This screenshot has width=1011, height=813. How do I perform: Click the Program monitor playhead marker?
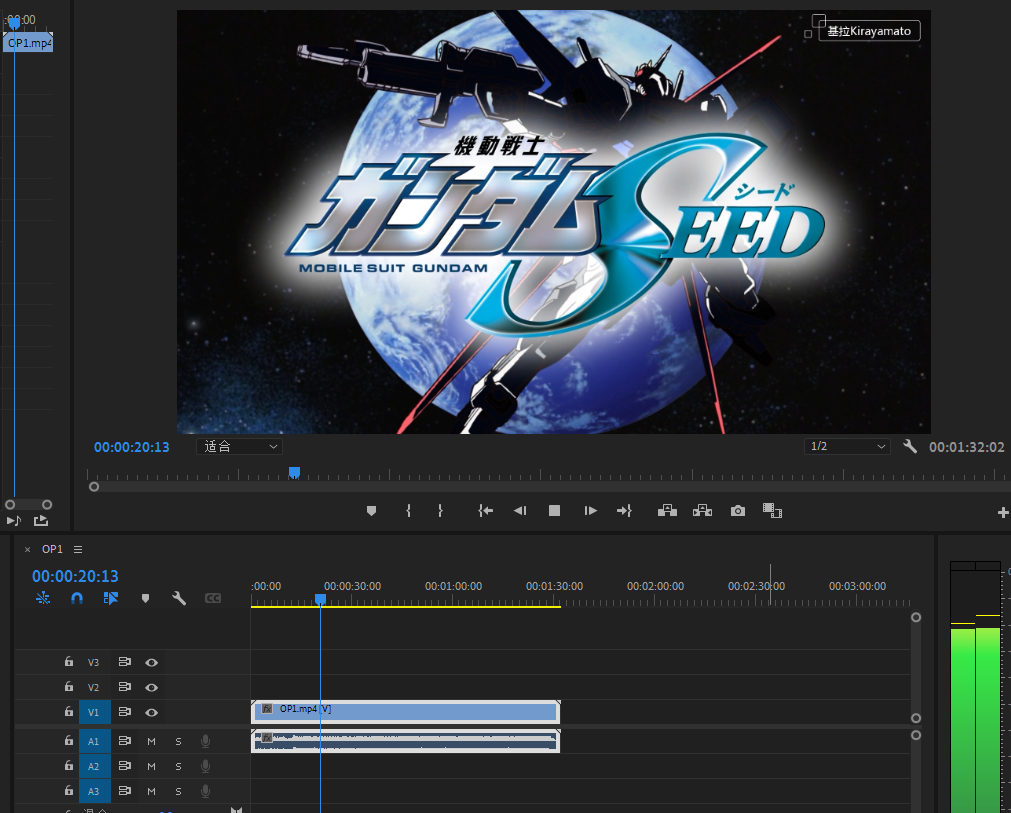pyautogui.click(x=294, y=473)
